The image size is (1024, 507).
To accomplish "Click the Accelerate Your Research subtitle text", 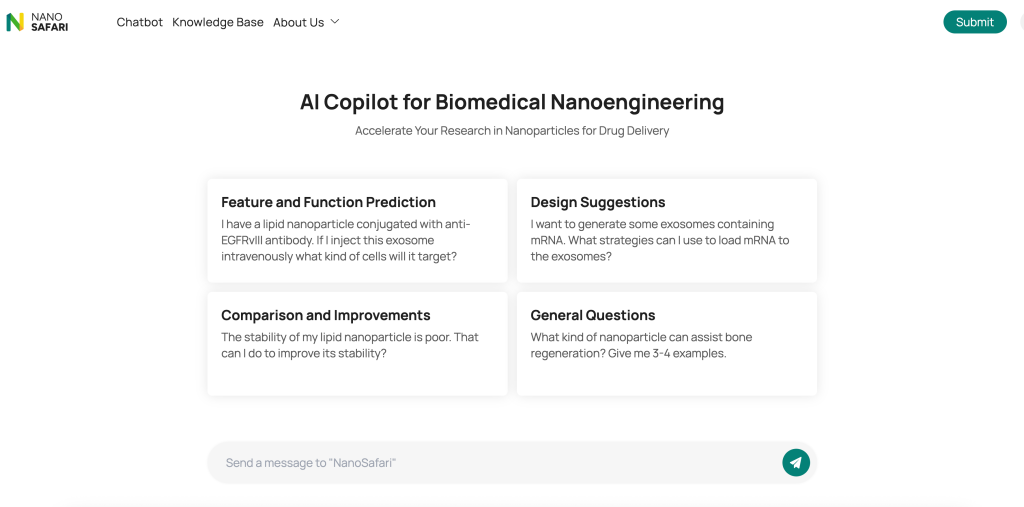I will (x=512, y=131).
